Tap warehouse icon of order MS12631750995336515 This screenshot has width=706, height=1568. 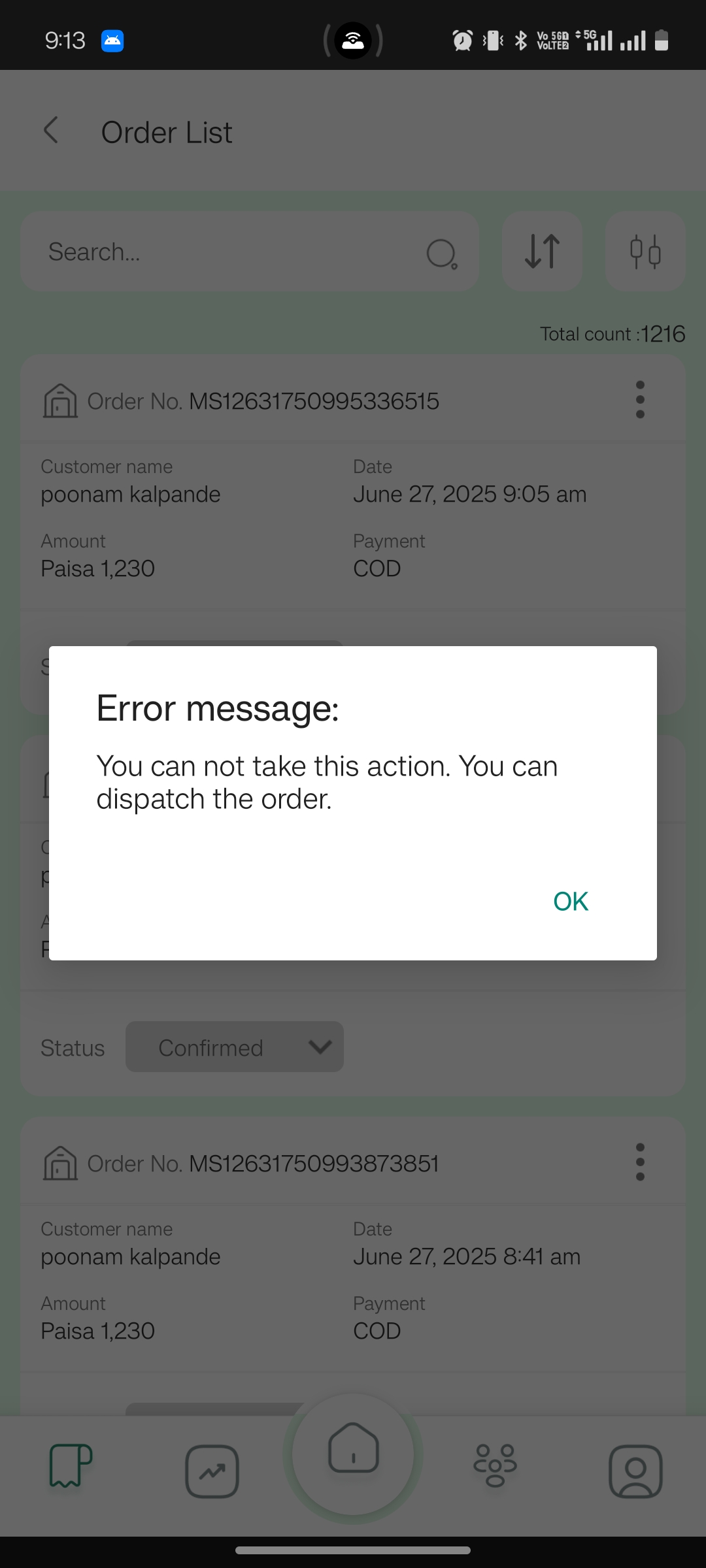tap(60, 400)
